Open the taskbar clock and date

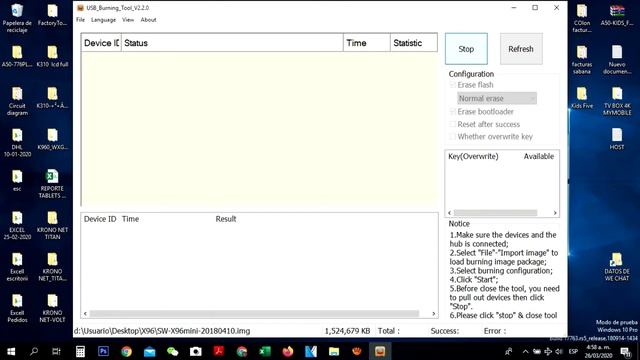click(x=598, y=351)
